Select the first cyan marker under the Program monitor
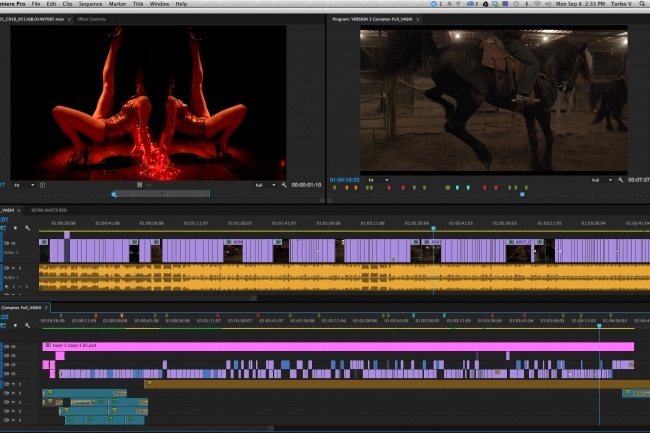650x433 pixels. (x=458, y=188)
